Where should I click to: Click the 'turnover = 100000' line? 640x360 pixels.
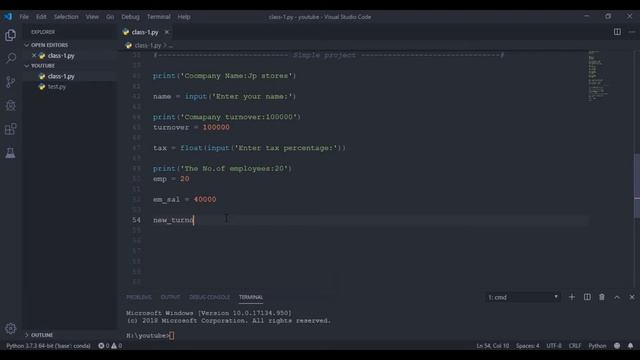[x=191, y=127]
